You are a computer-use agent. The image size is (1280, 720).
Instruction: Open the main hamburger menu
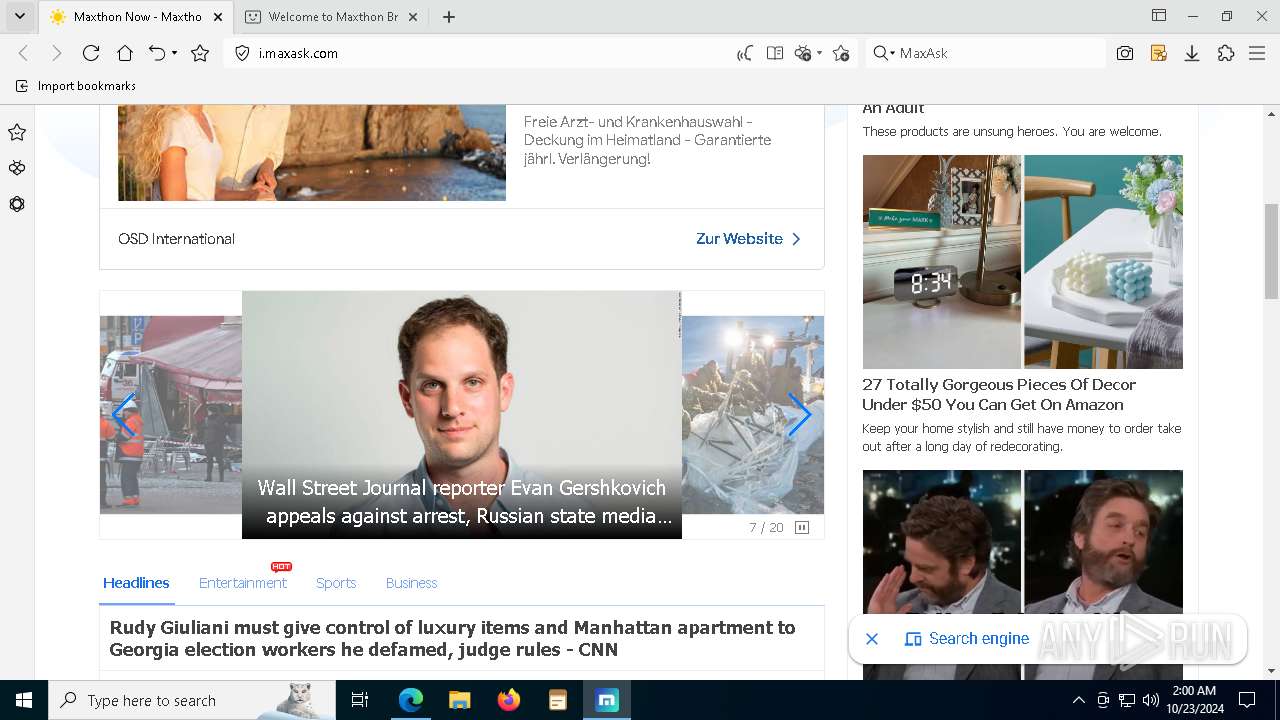(1258, 53)
